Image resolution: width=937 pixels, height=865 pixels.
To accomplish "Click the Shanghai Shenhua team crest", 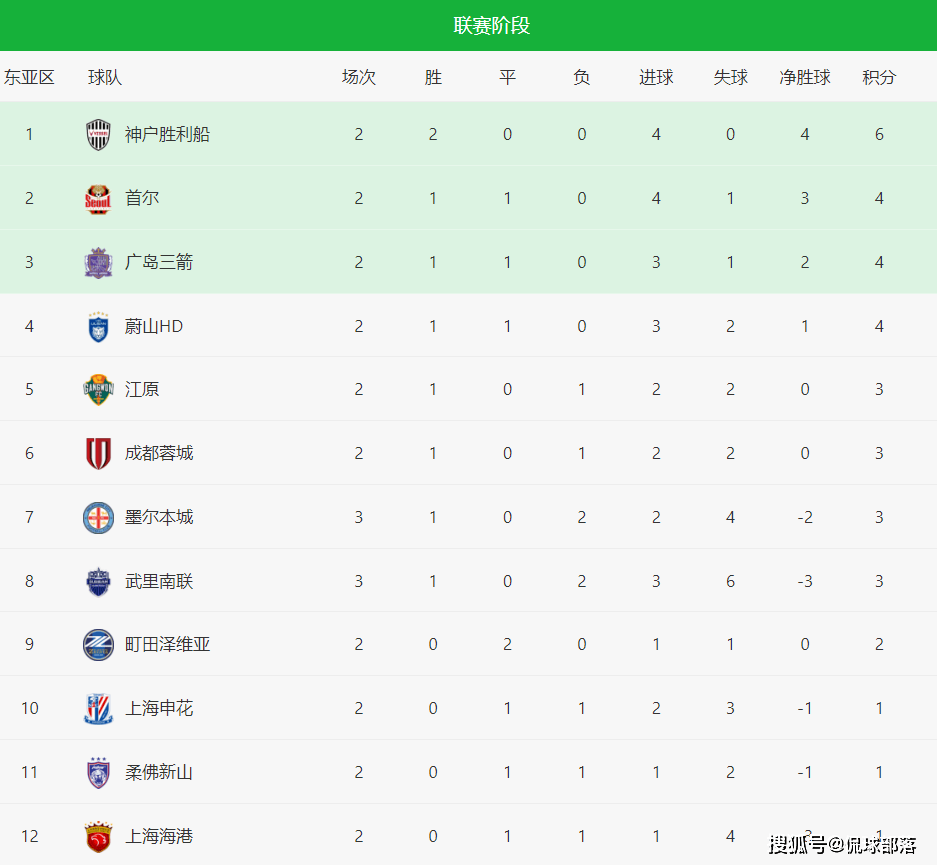I will tap(98, 708).
